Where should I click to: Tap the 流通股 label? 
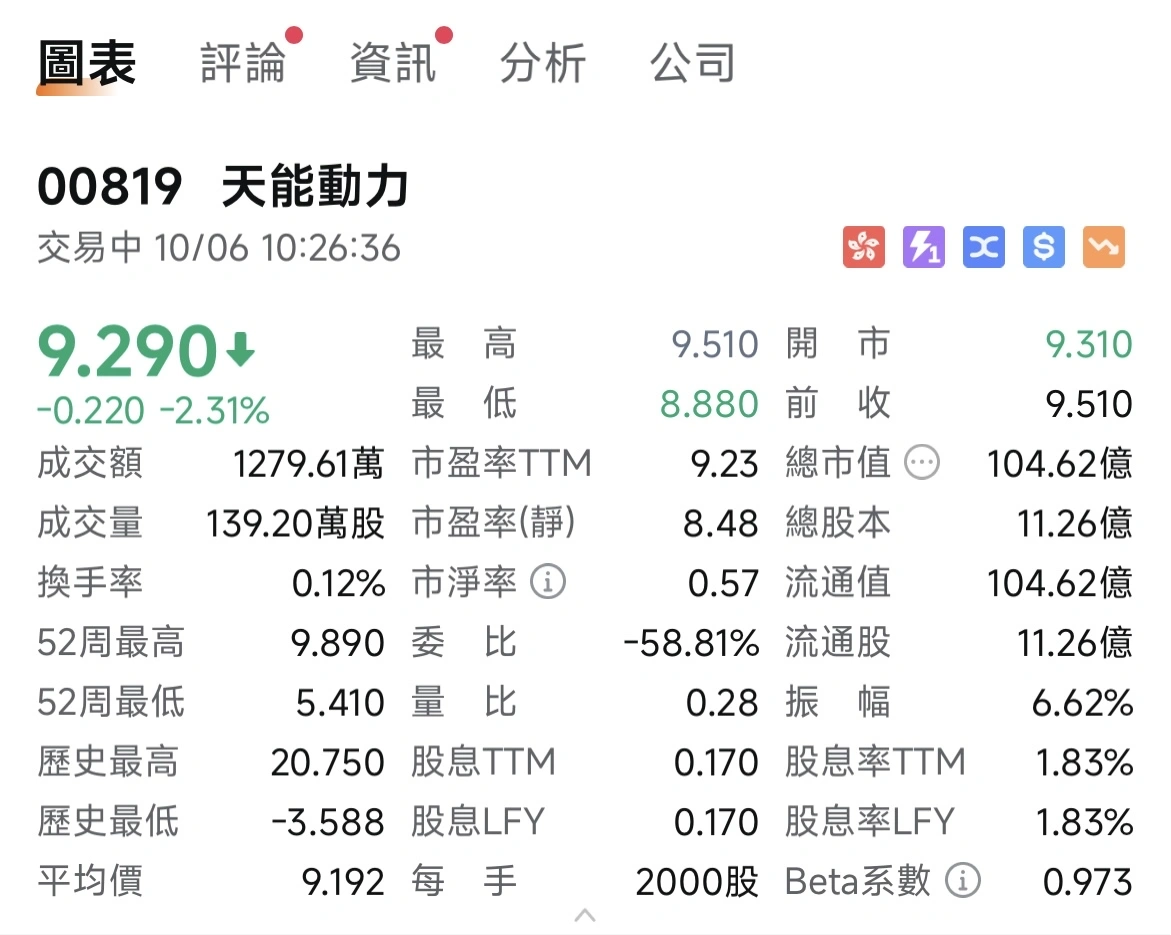[838, 642]
